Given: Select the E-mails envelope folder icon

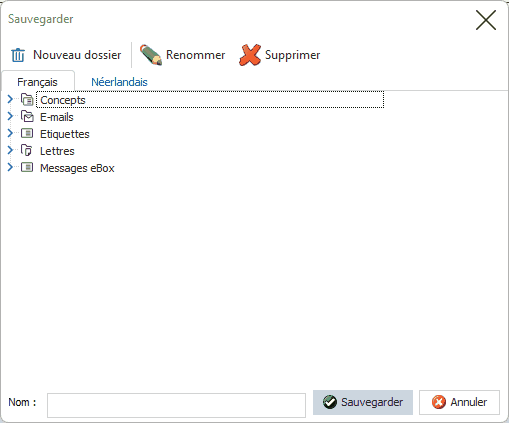Looking at the screenshot, I should (x=27, y=116).
